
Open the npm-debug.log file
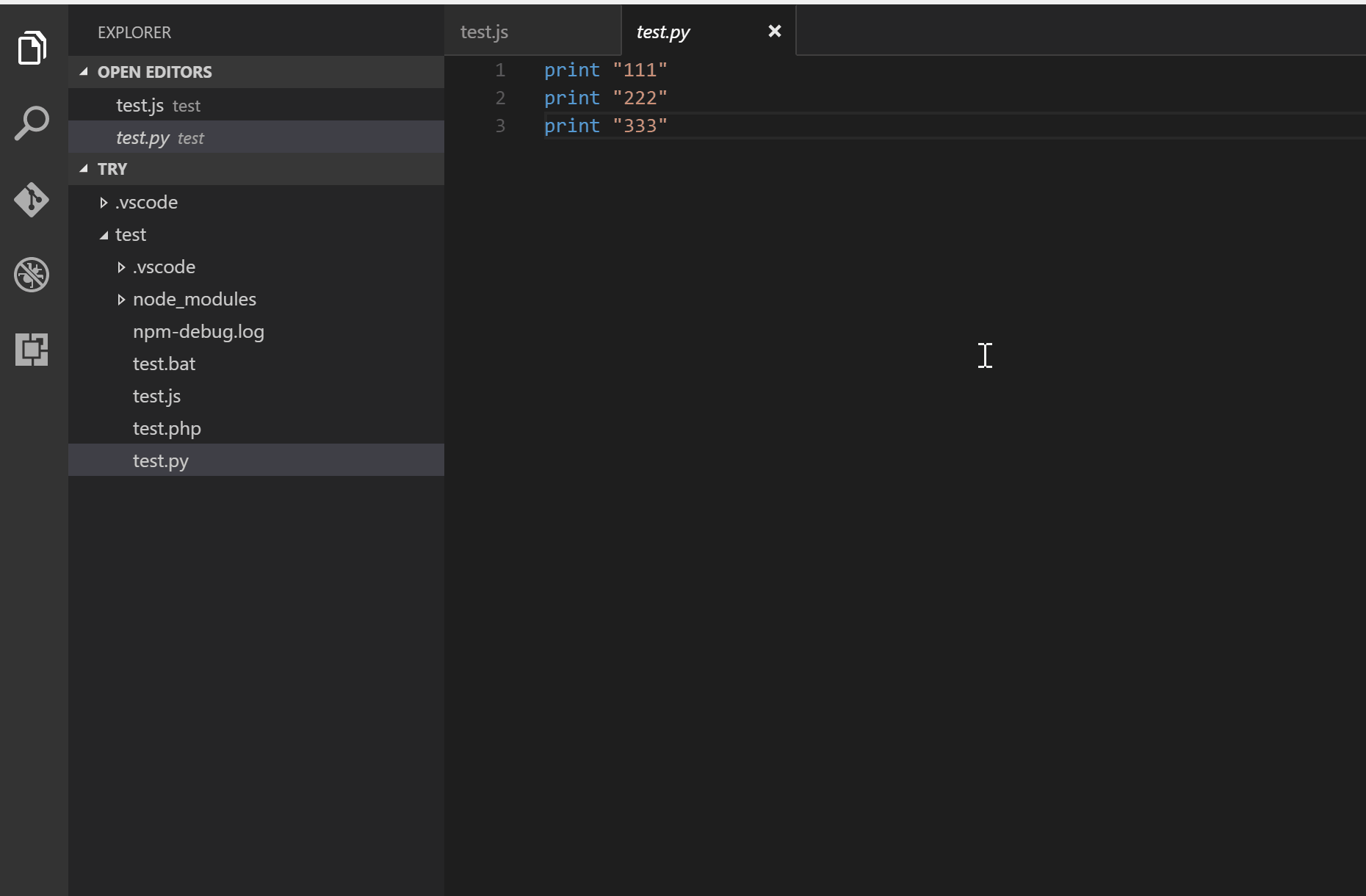pos(198,331)
